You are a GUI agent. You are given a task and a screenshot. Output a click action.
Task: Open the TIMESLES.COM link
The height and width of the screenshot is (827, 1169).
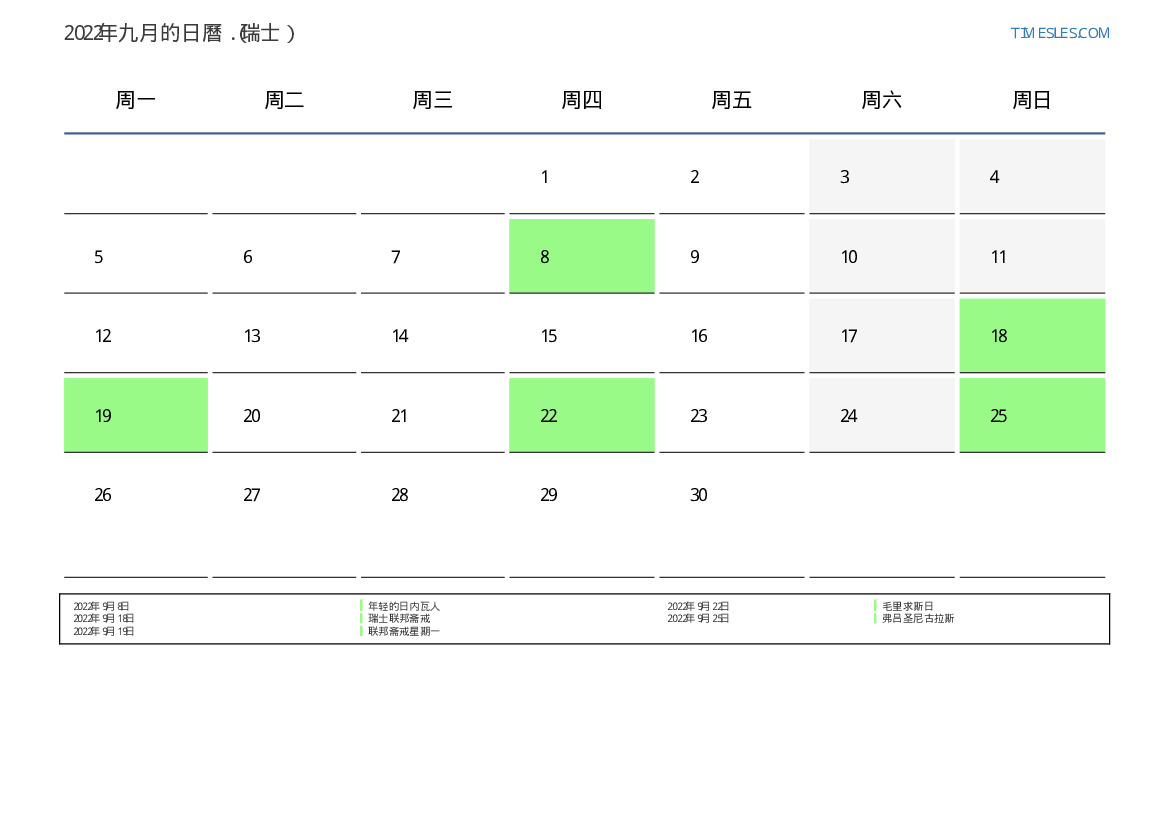1059,33
